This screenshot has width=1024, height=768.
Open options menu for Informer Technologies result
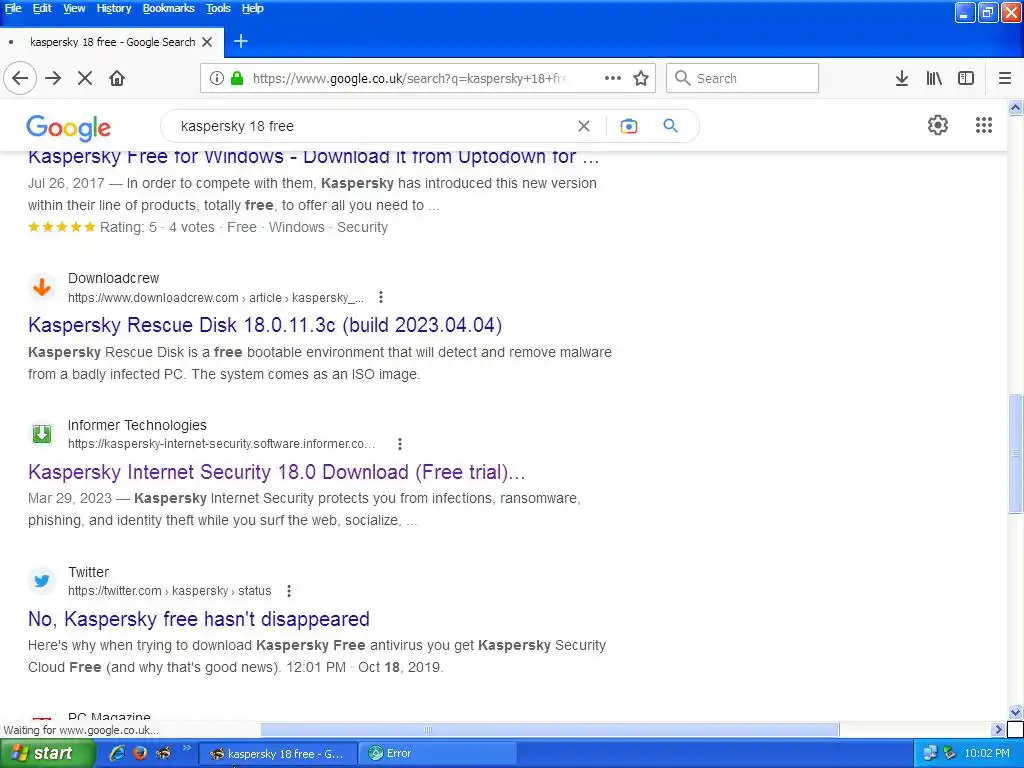400,444
